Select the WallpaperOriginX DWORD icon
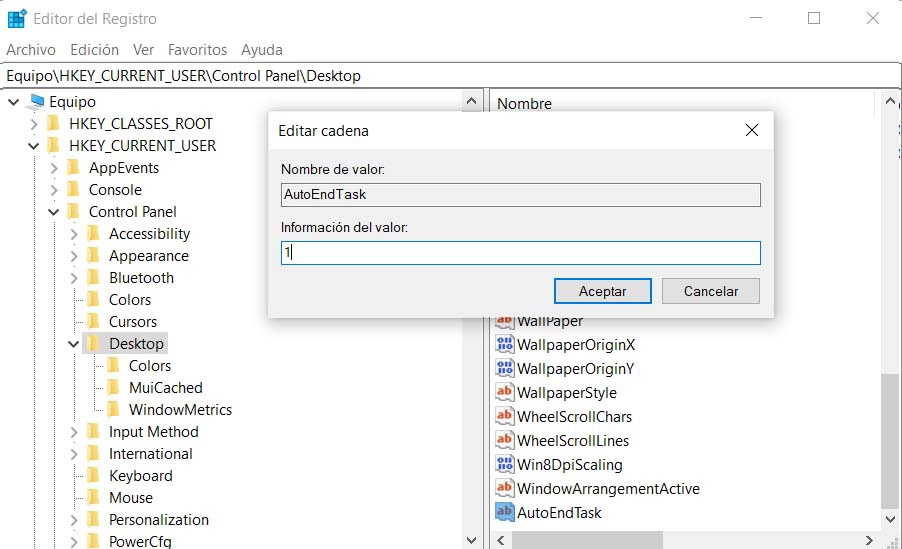Image resolution: width=902 pixels, height=549 pixels. (505, 344)
